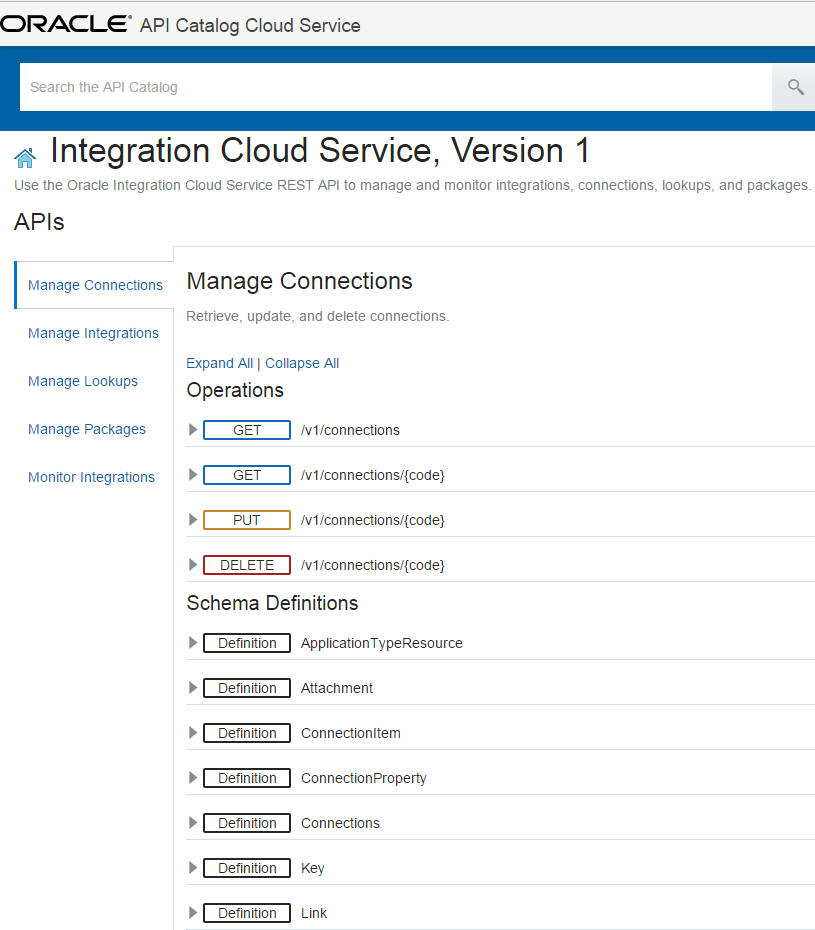The height and width of the screenshot is (930, 815).
Task: Expand the DELETE /v1/connections/{code} operation
Action: [x=192, y=564]
